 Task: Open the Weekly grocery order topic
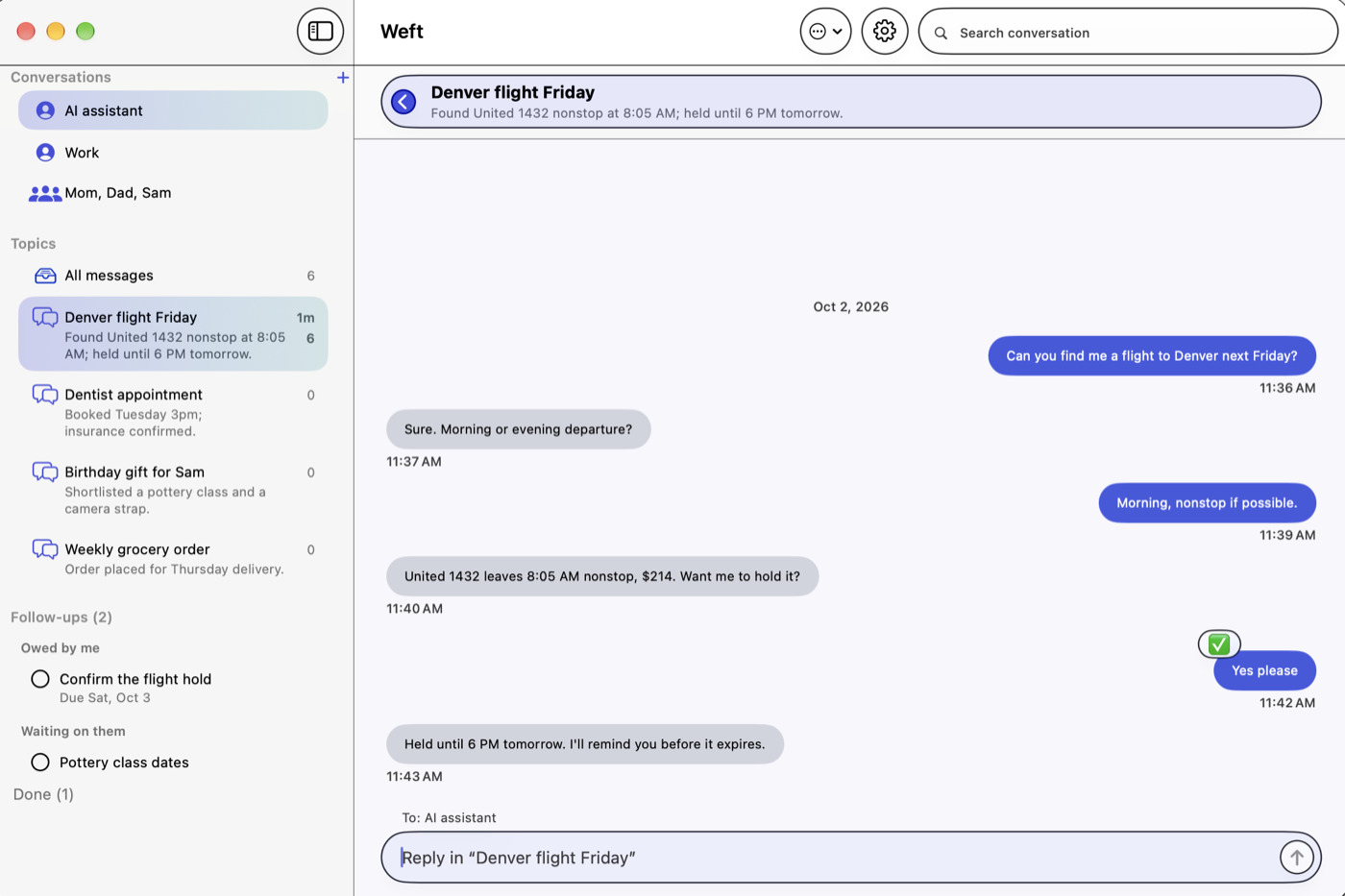173,559
